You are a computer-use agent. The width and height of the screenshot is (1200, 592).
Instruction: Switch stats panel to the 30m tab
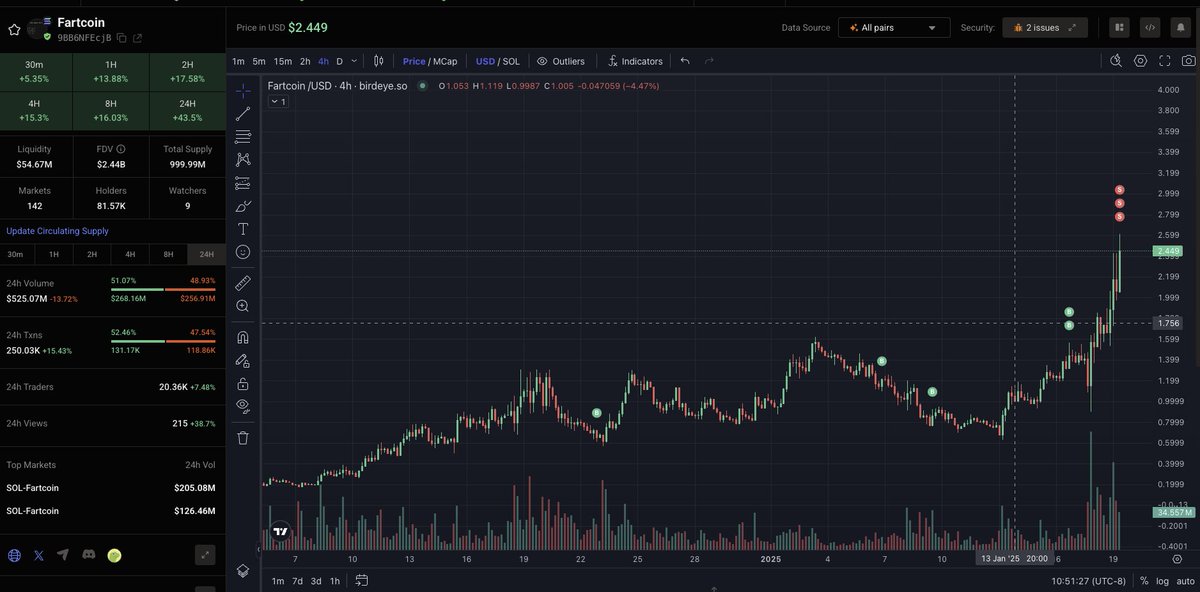(x=15, y=254)
